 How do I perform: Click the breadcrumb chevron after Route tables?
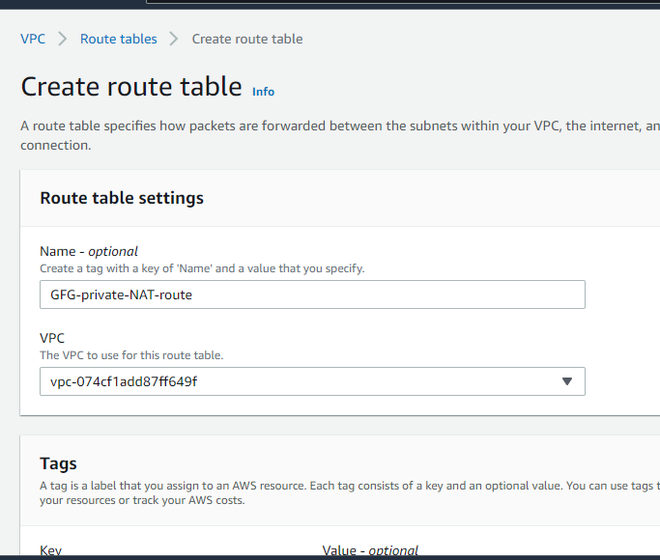pyautogui.click(x=174, y=39)
